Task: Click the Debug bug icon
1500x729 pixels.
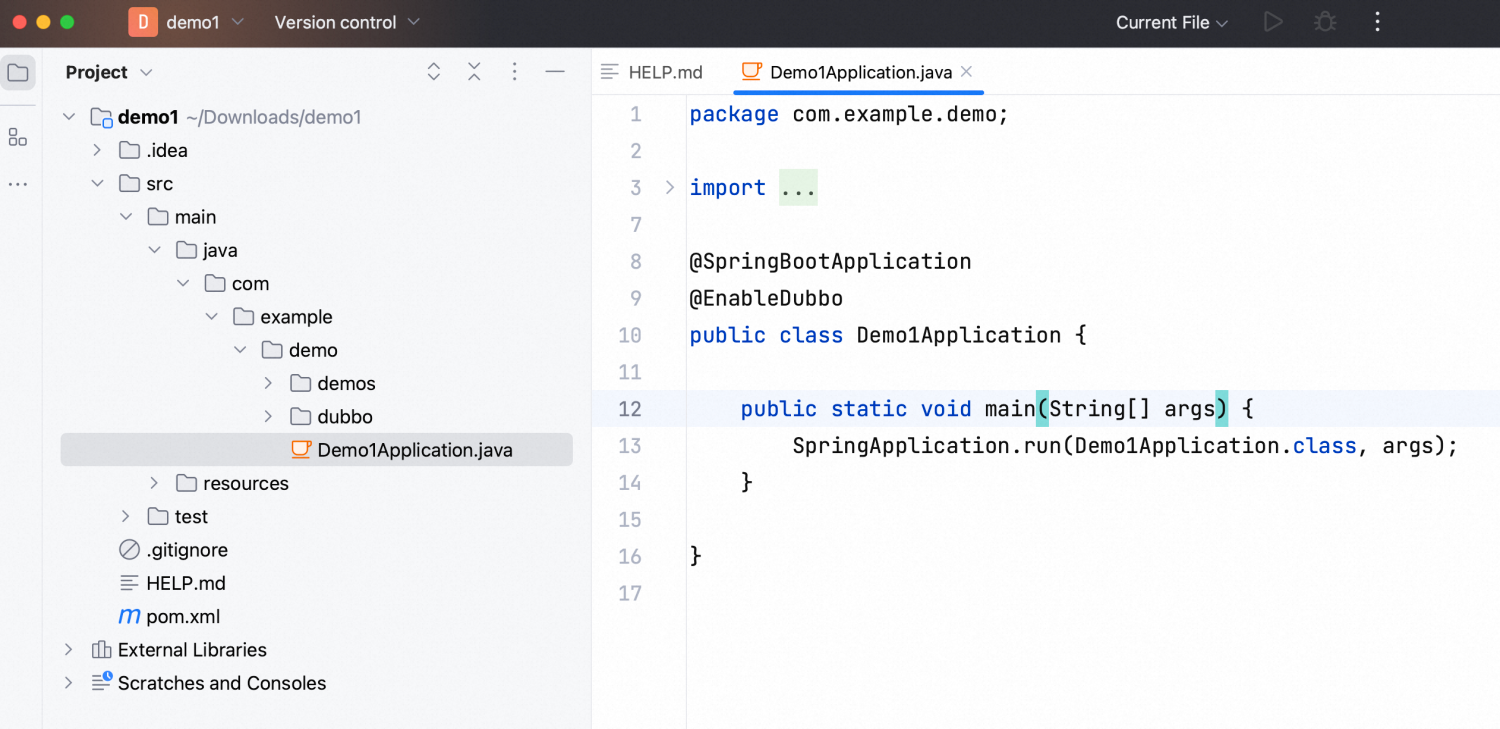Action: pos(1325,22)
